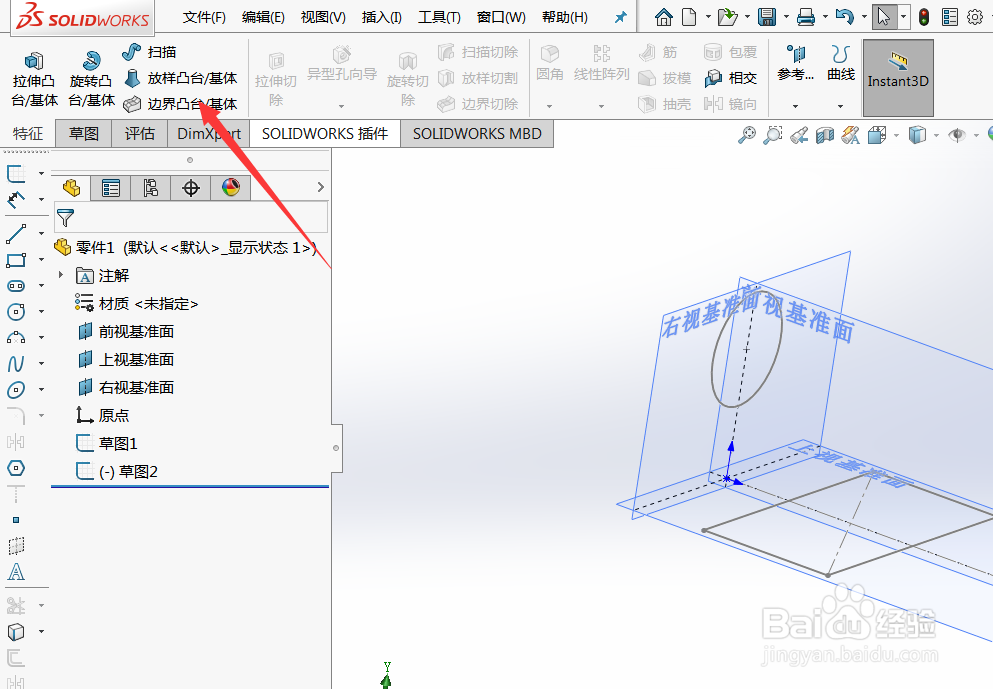This screenshot has height=689, width=993.
Task: Select the Boundary Boss/Base (边界凸台/基体) tool
Action: [180, 103]
